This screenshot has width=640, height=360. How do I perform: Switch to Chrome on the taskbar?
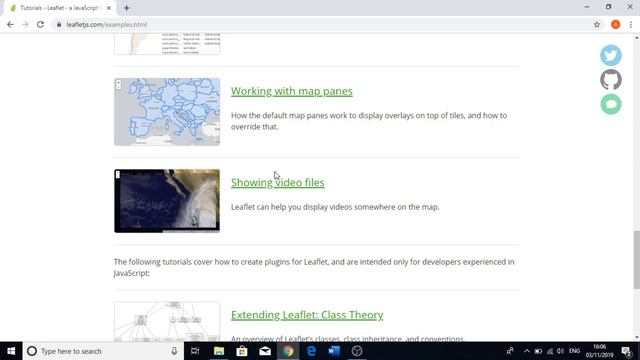[x=288, y=351]
